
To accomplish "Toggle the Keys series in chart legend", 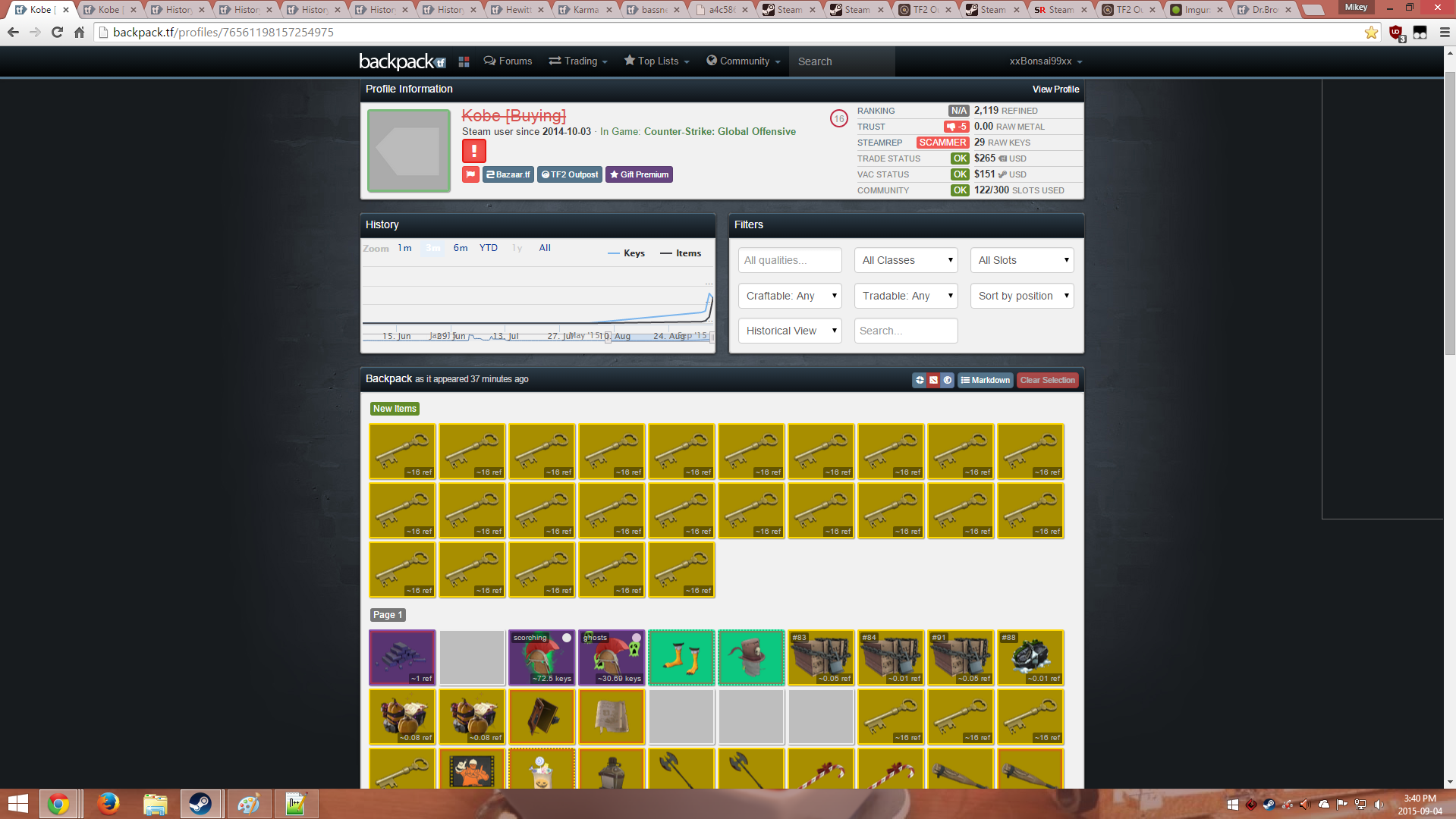I will coord(627,253).
